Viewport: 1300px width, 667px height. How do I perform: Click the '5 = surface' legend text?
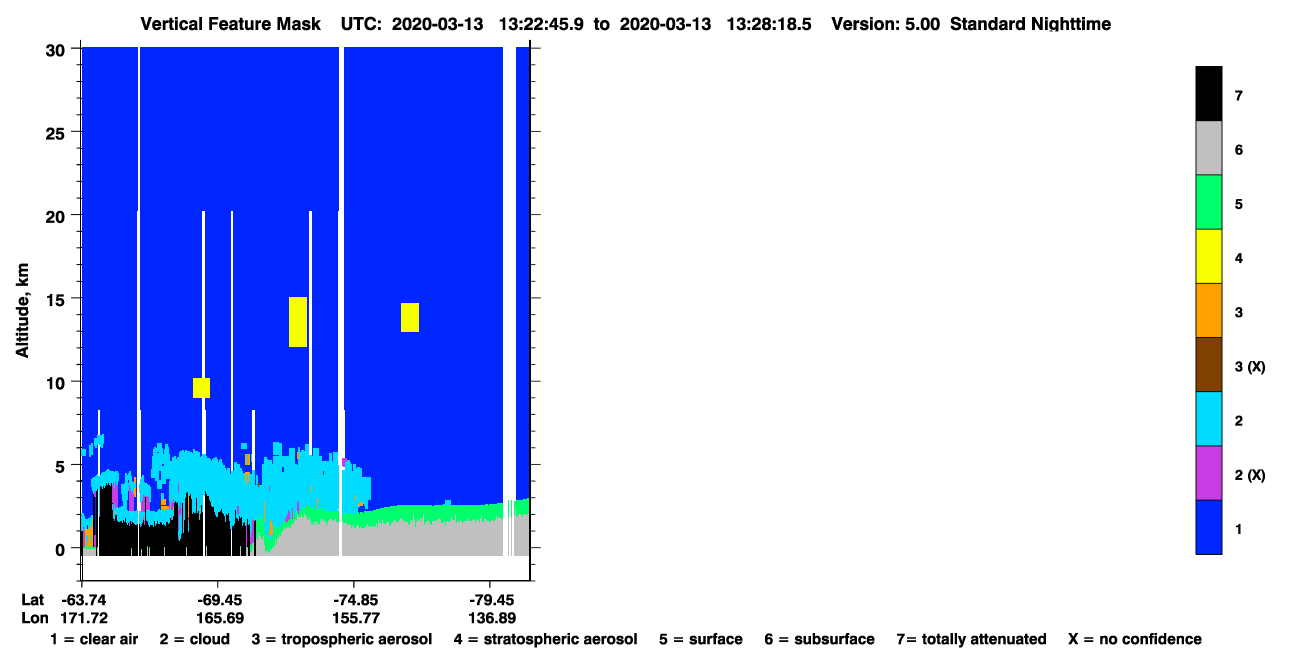[x=701, y=639]
